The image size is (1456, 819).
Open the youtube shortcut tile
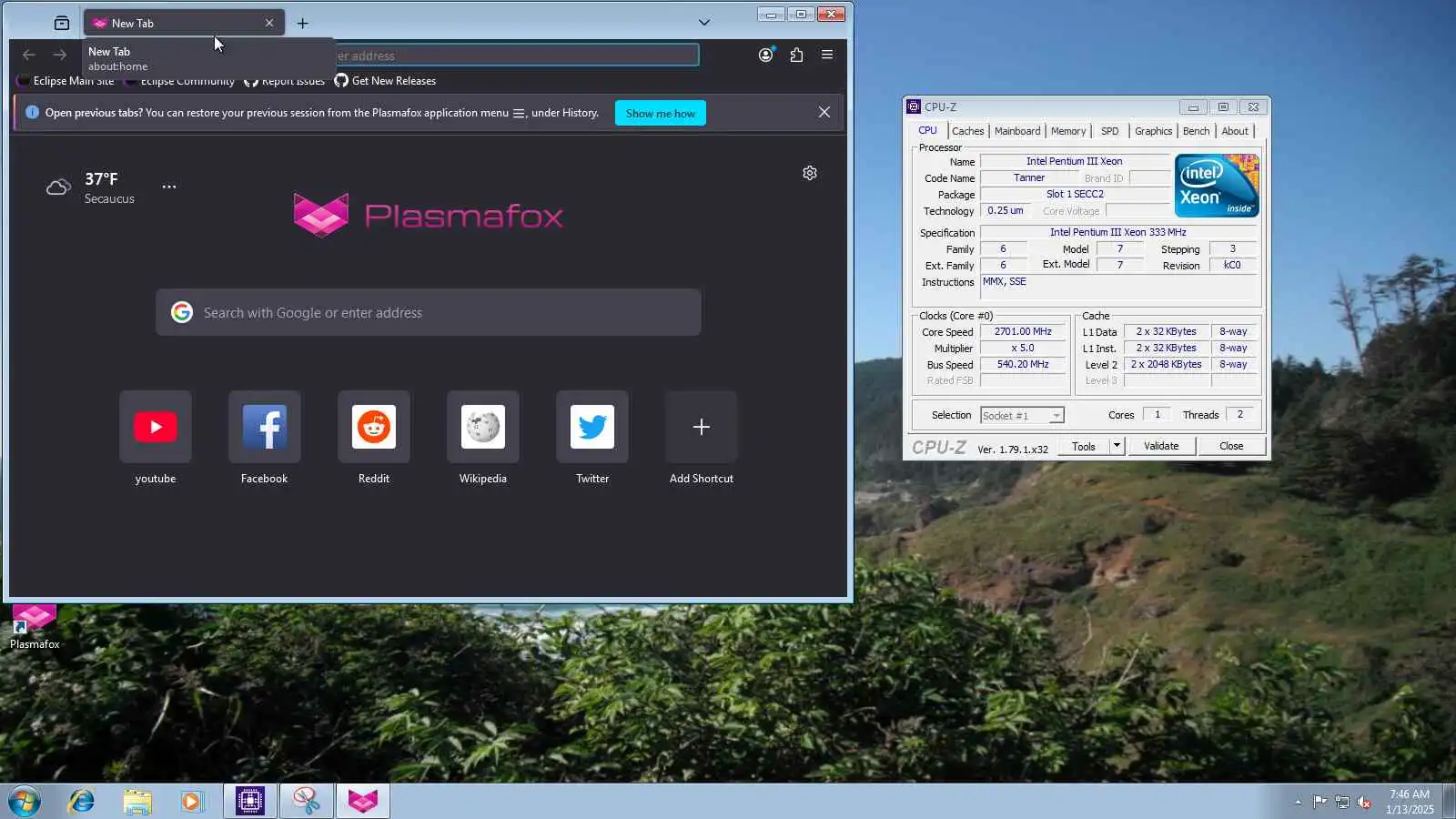tap(156, 427)
